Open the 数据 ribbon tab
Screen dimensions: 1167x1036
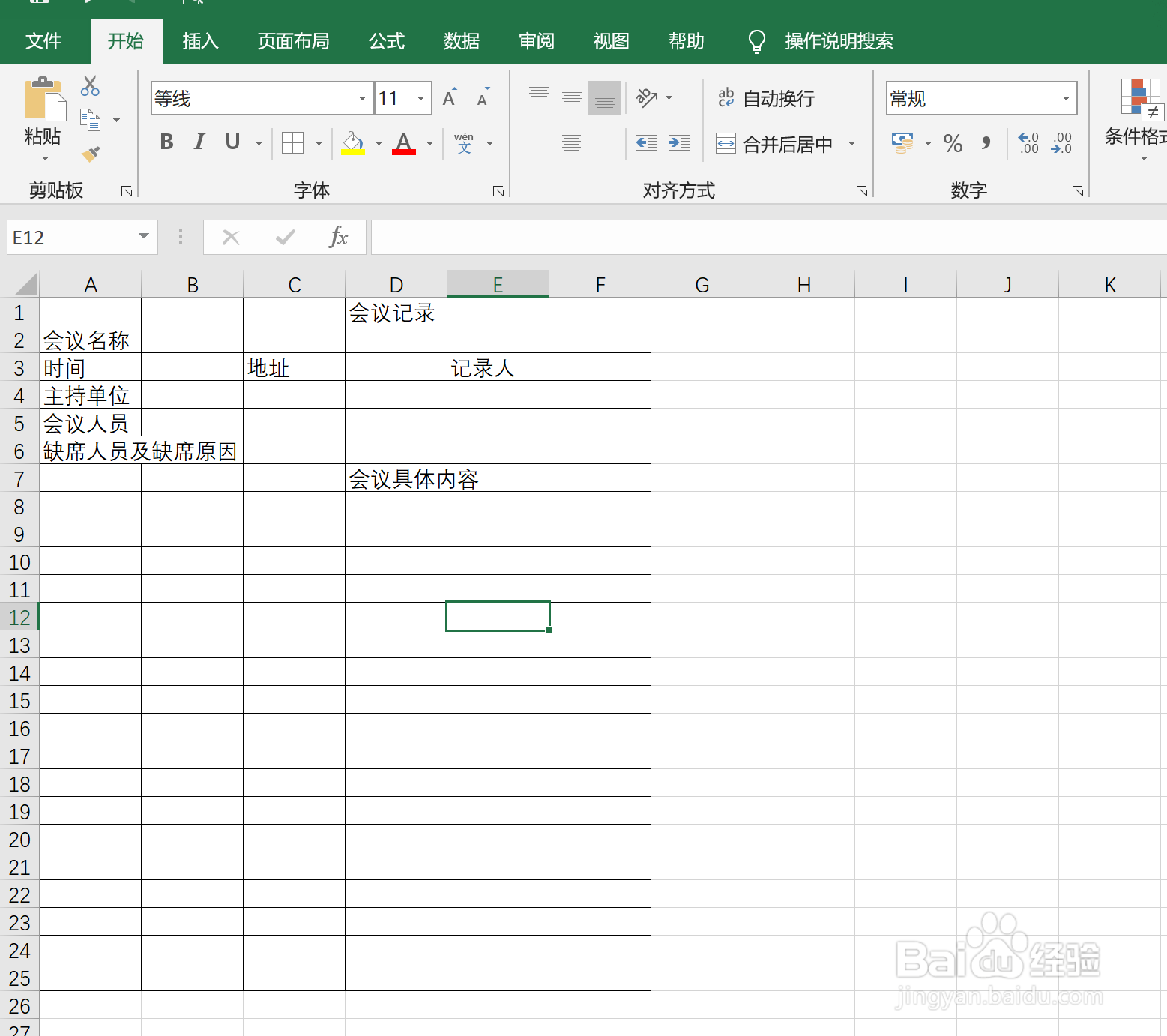point(462,41)
